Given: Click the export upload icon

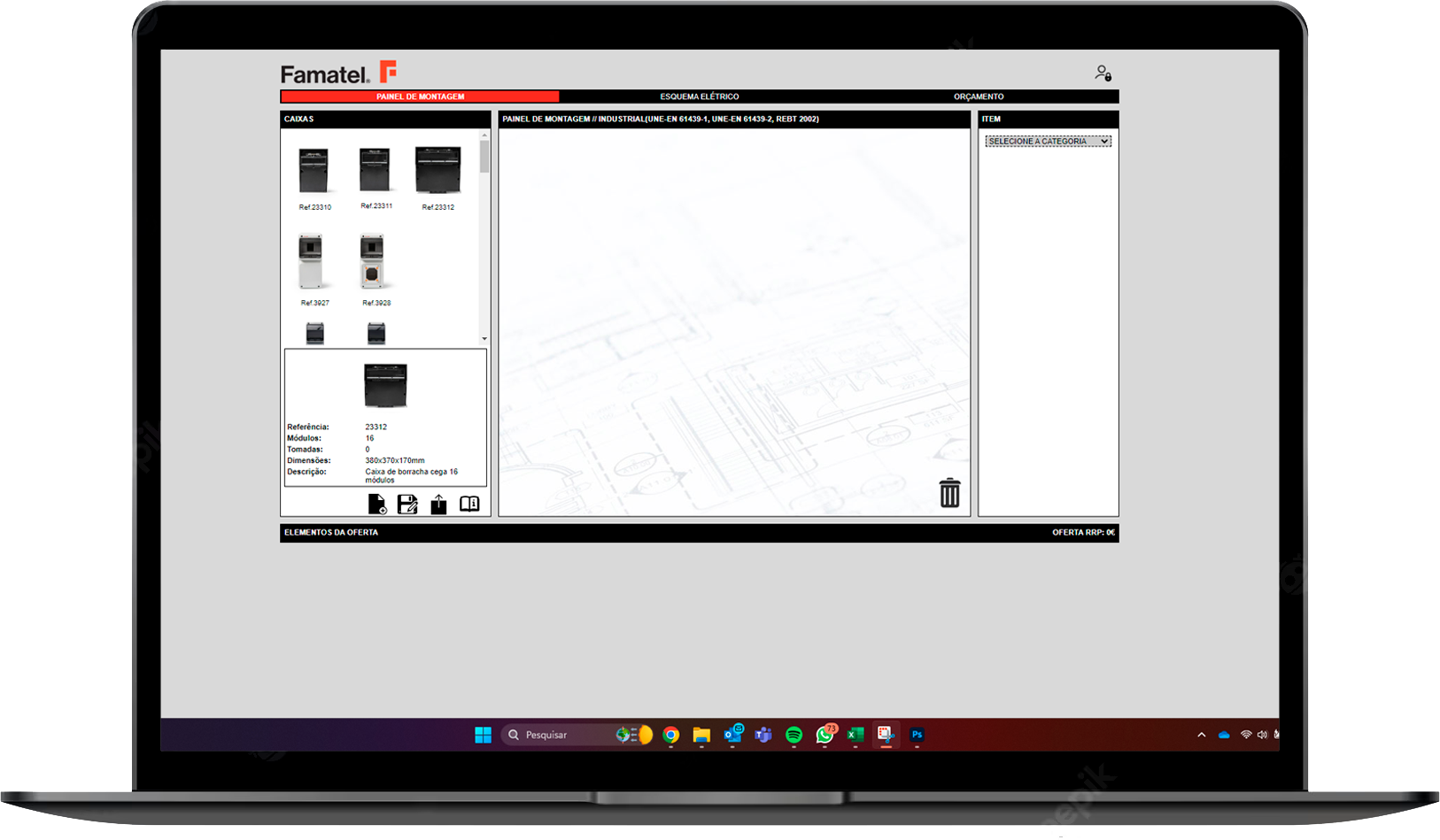Looking at the screenshot, I should [x=438, y=505].
